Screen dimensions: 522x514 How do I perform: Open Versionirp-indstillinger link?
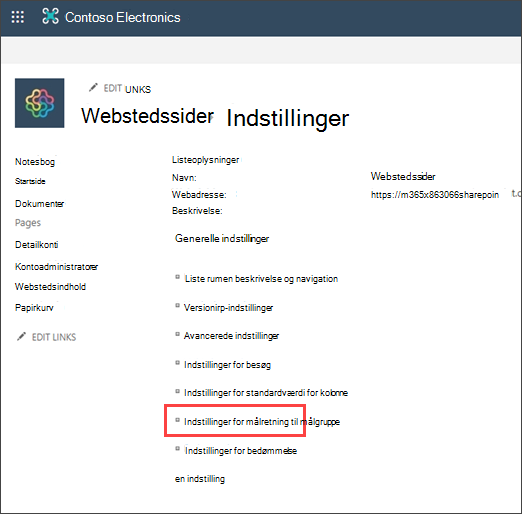(228, 308)
